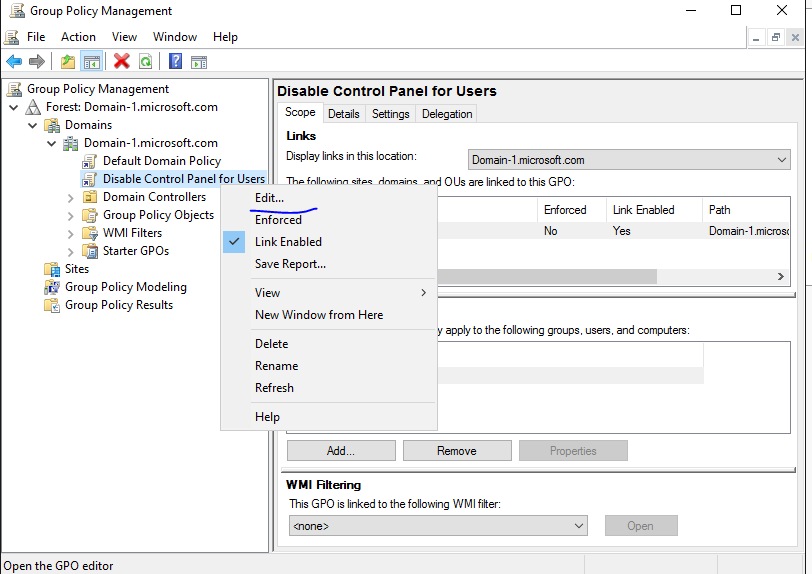The height and width of the screenshot is (574, 812).
Task: Expand the WMI Filters node
Action: click(70, 234)
